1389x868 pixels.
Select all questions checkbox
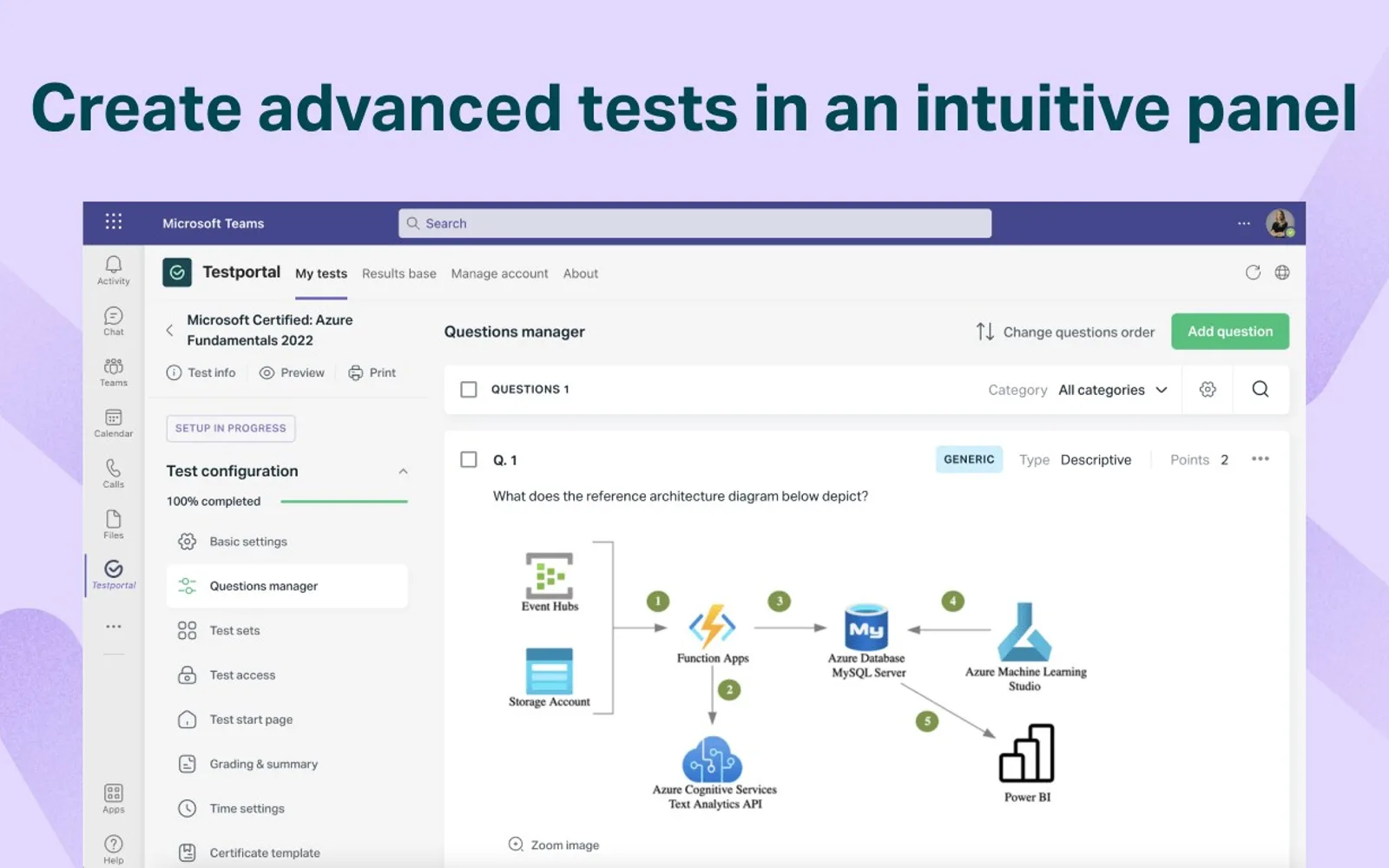(469, 389)
